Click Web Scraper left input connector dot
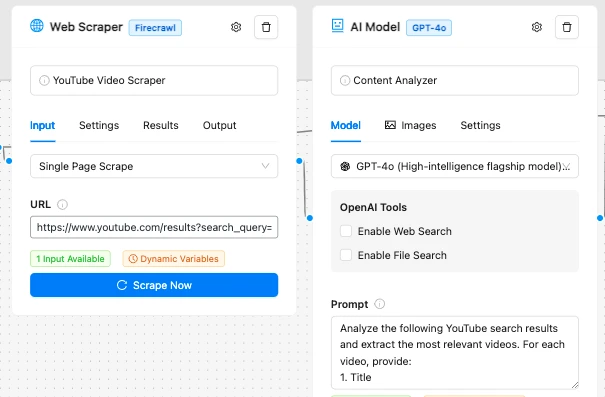 9,161
